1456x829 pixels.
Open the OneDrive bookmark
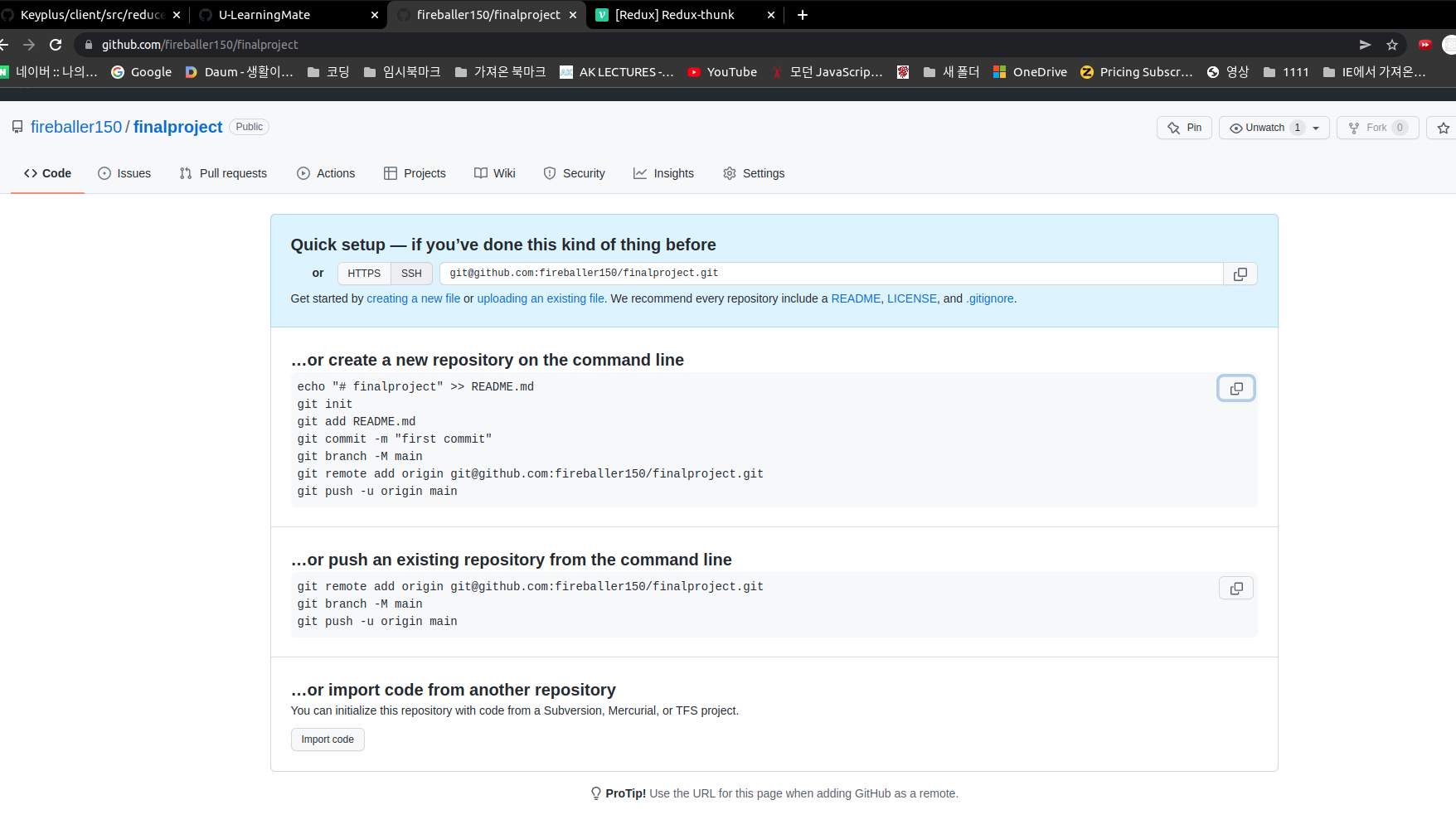point(1030,72)
